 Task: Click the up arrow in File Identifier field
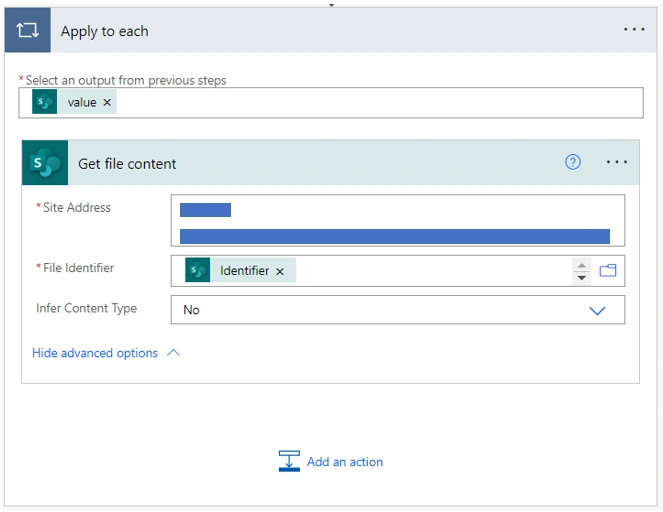[x=582, y=265]
